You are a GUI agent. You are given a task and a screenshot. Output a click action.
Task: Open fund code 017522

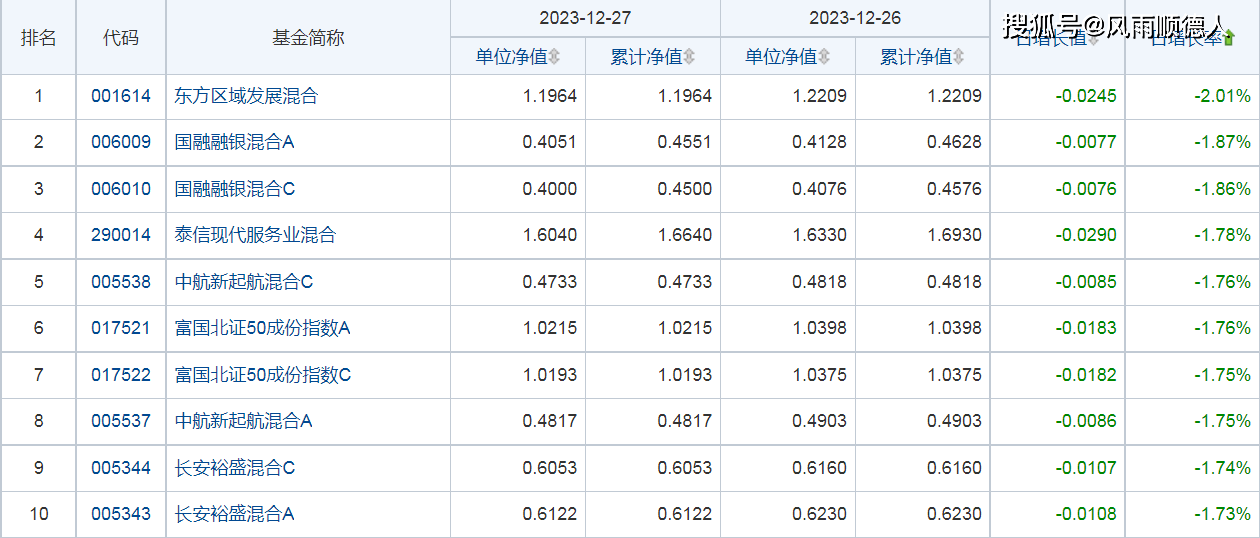pos(121,375)
